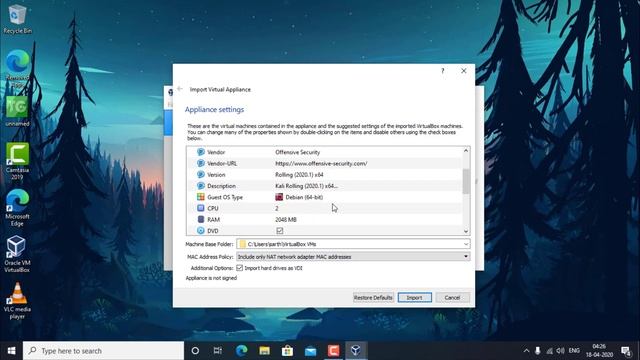Click the Version row icon
640x360 pixels.
pyautogui.click(x=200, y=174)
